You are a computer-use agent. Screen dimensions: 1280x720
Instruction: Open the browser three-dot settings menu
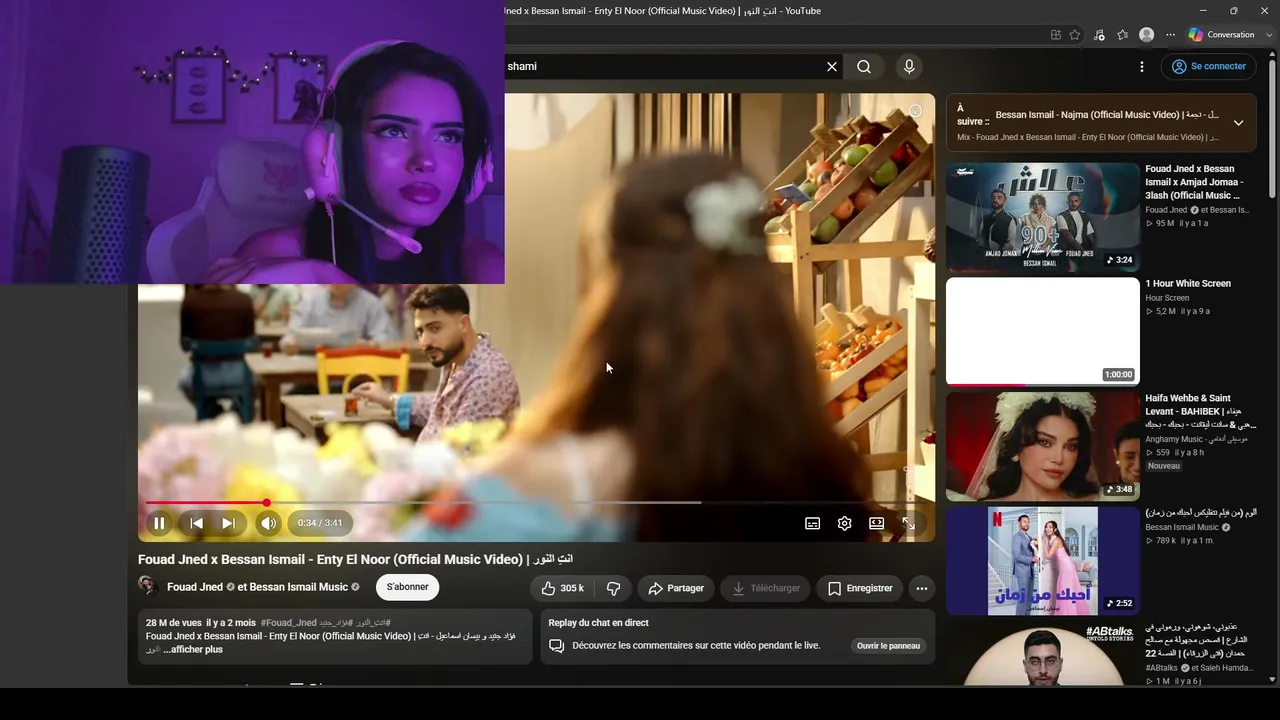[x=1171, y=35]
